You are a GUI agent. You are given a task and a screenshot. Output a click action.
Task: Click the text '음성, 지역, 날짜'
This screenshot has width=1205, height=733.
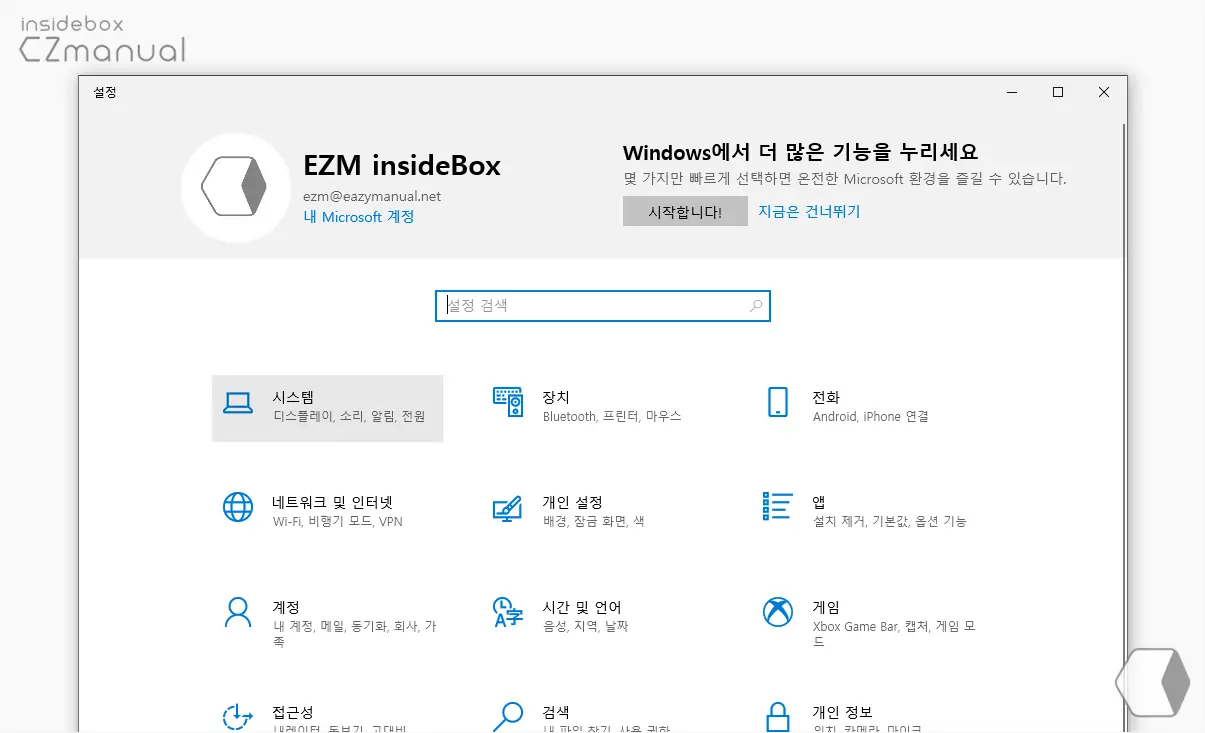tap(586, 626)
